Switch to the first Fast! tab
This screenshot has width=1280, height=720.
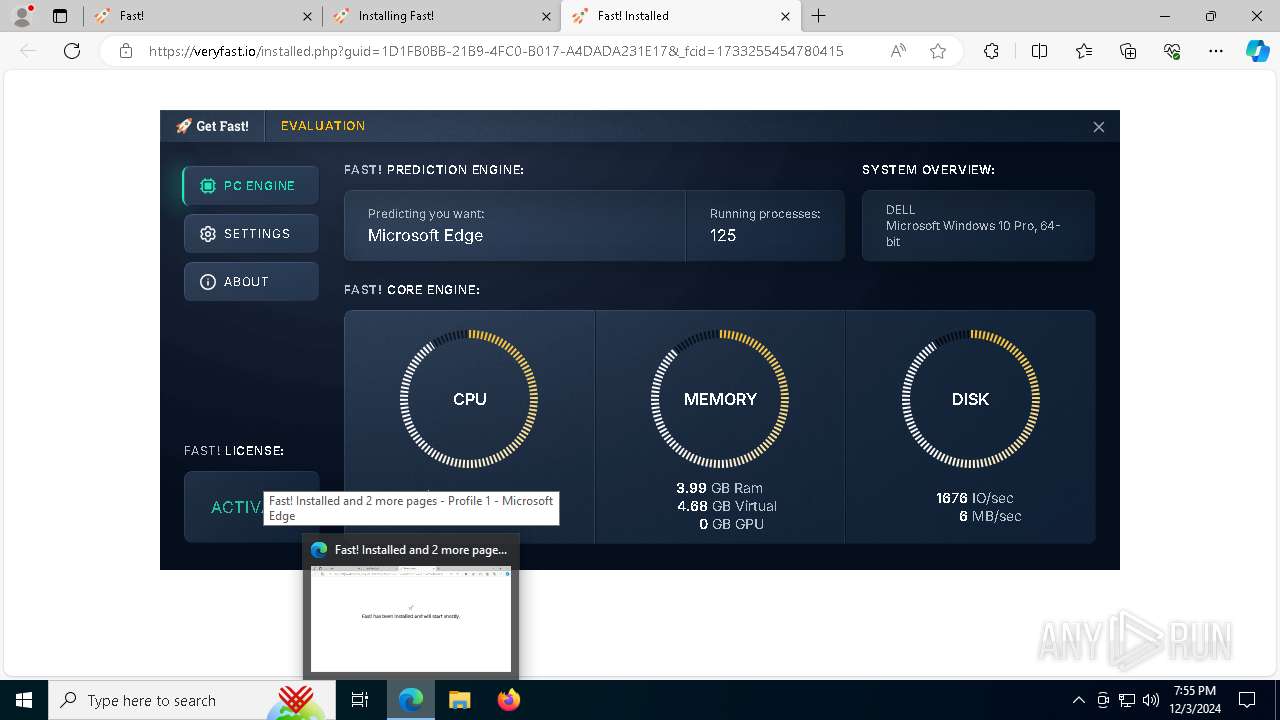pyautogui.click(x=203, y=16)
